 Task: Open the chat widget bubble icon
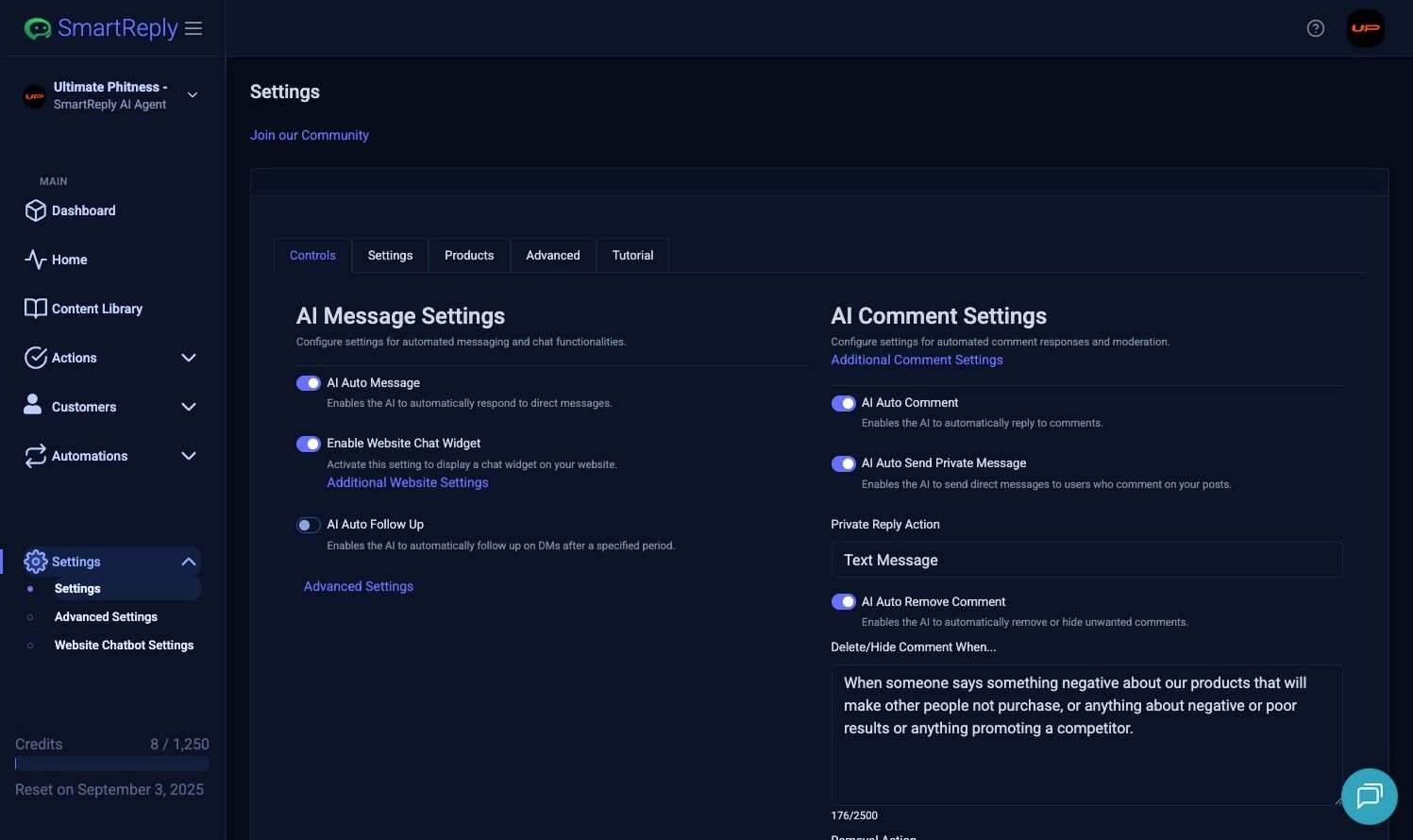[x=1369, y=796]
